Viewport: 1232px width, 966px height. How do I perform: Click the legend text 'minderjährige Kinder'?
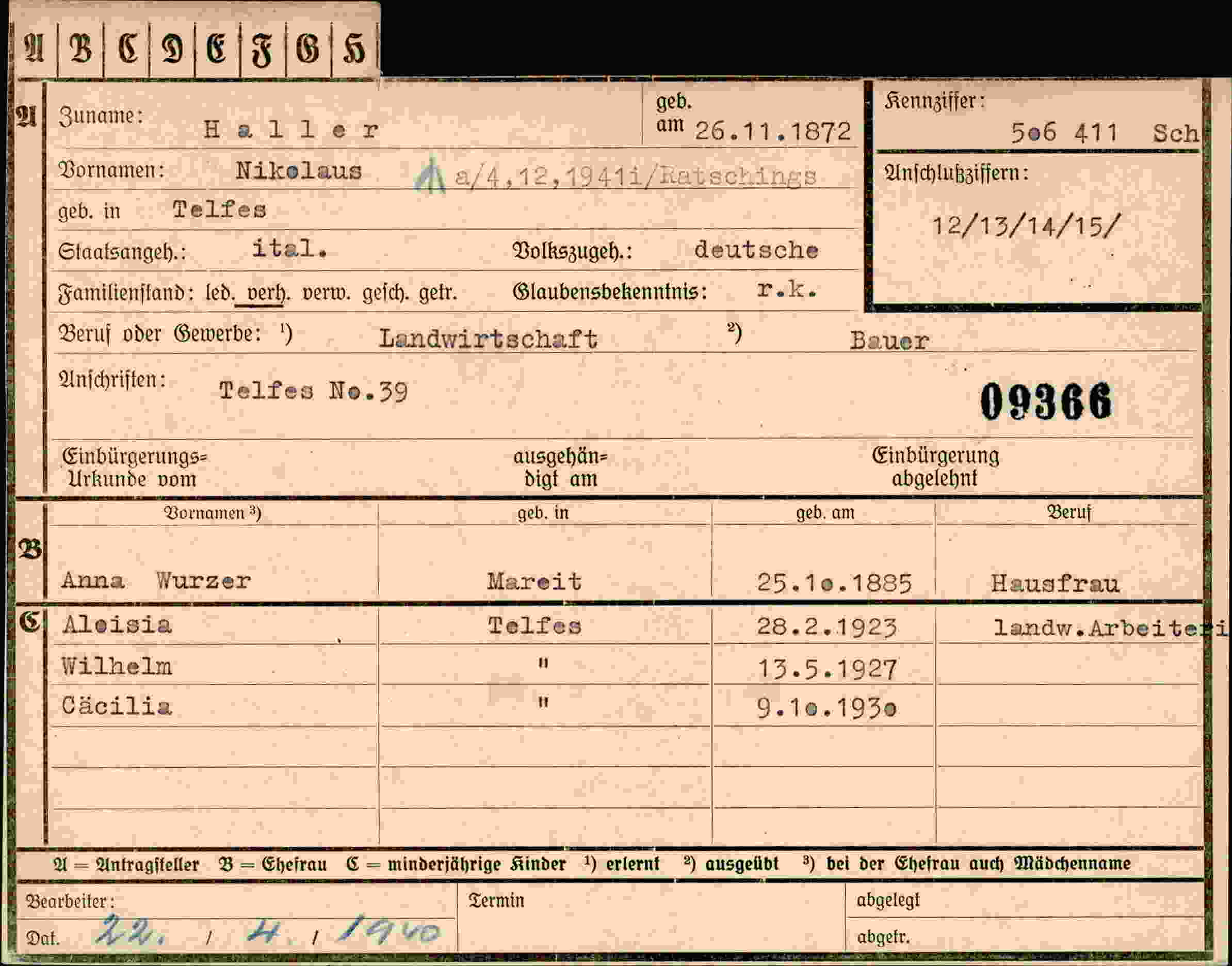477,864
